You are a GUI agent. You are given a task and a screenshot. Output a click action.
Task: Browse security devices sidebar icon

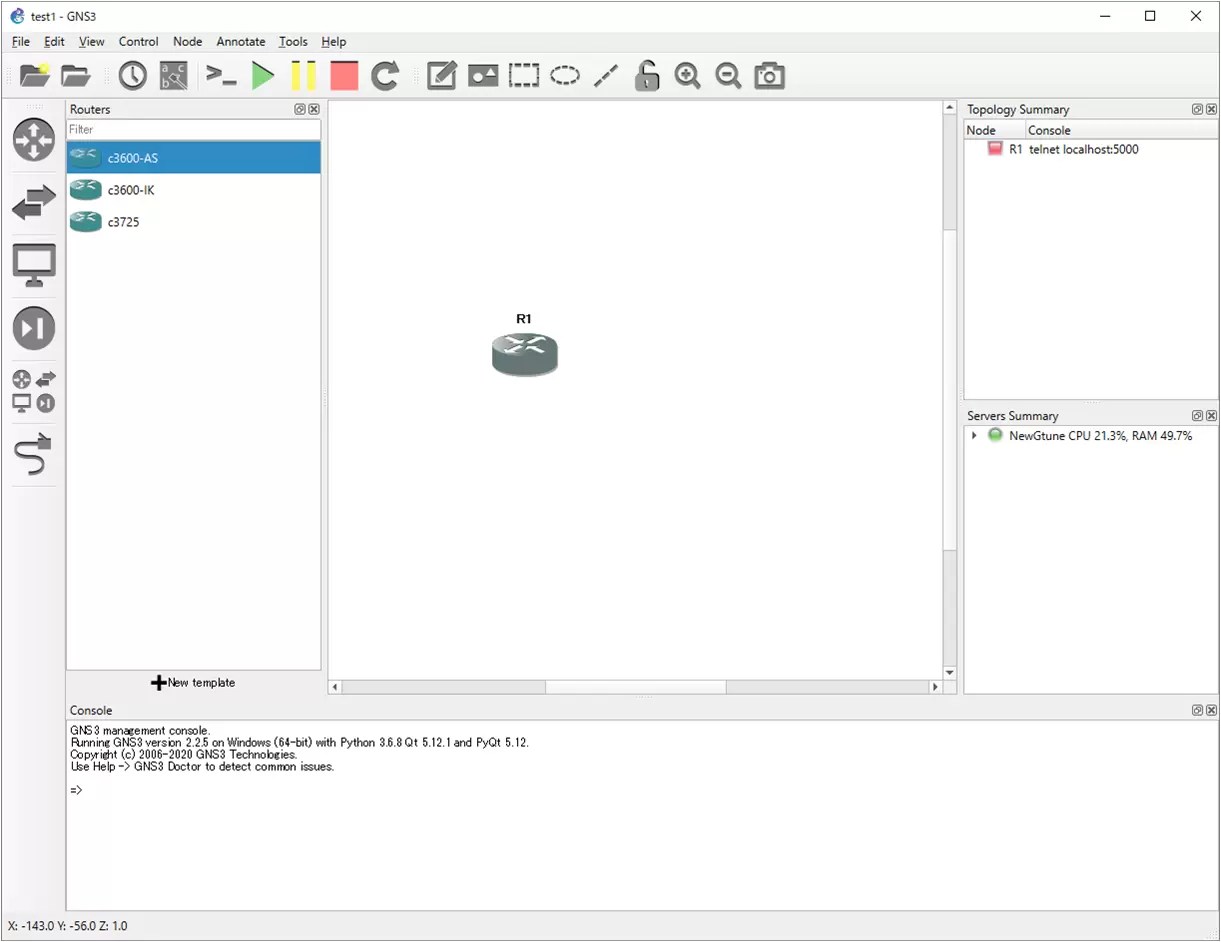point(34,328)
